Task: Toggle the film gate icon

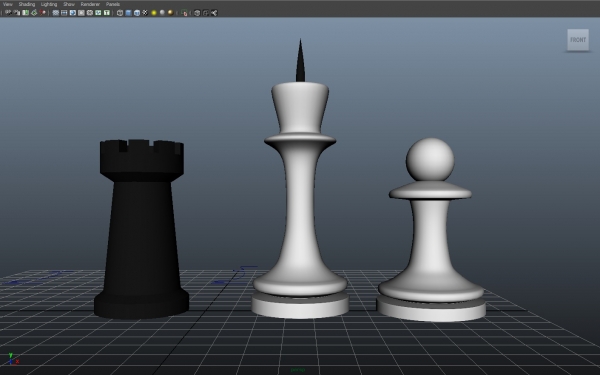Action: (x=64, y=13)
